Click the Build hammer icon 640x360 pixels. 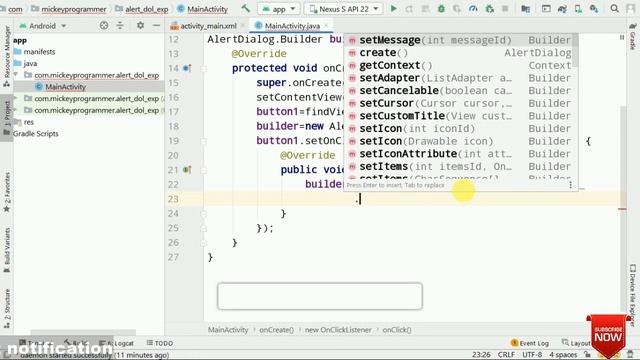245,8
